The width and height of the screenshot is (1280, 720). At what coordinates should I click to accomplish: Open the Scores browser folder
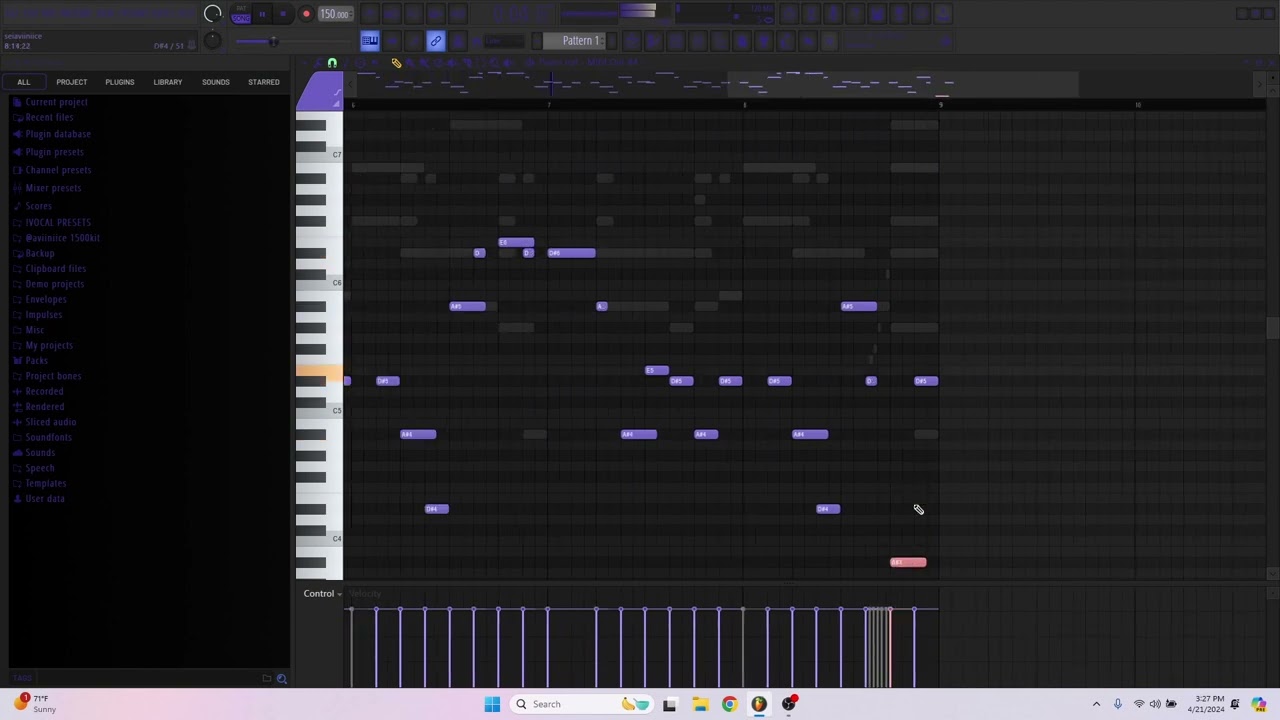[38, 206]
